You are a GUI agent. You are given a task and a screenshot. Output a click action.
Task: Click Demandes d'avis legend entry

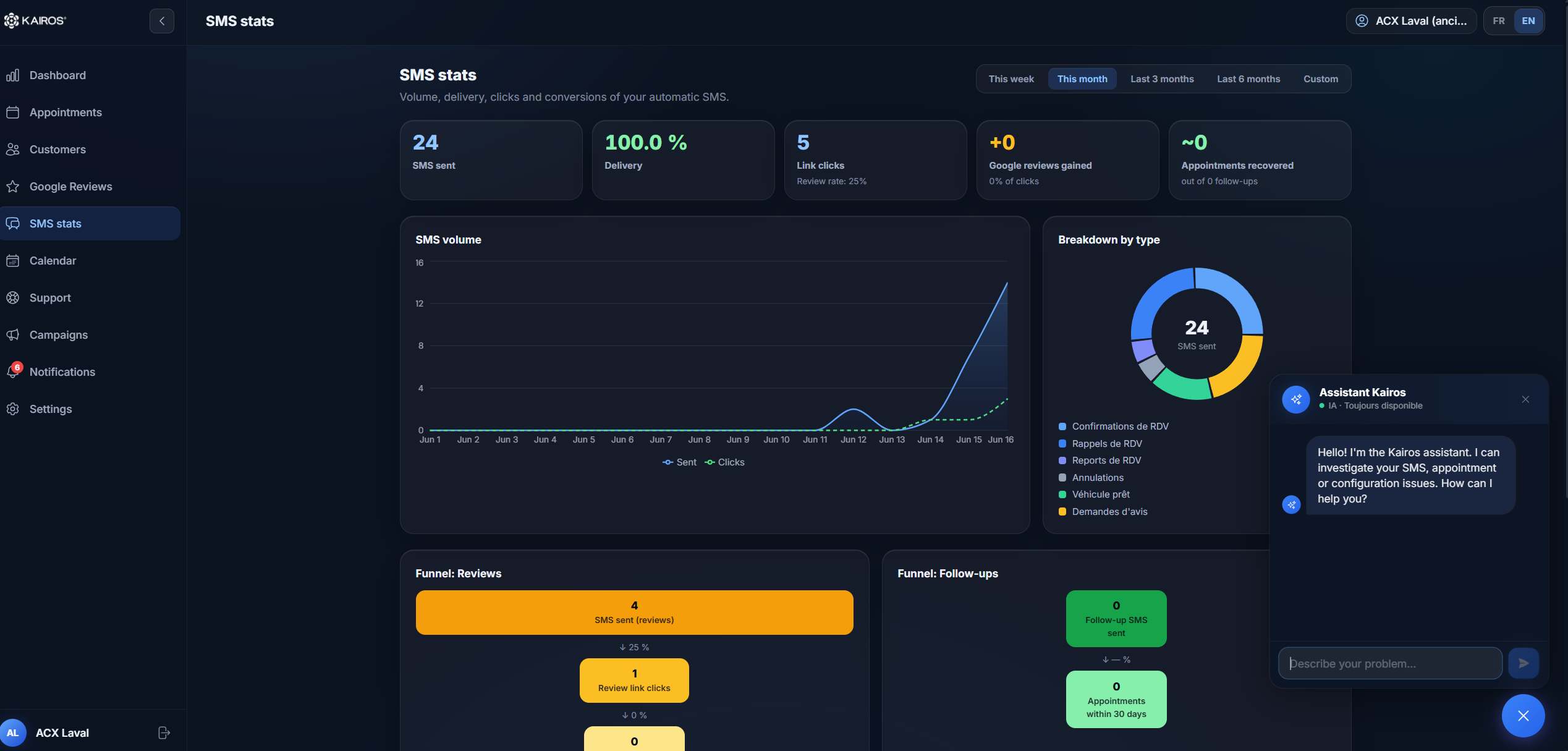pos(1103,512)
